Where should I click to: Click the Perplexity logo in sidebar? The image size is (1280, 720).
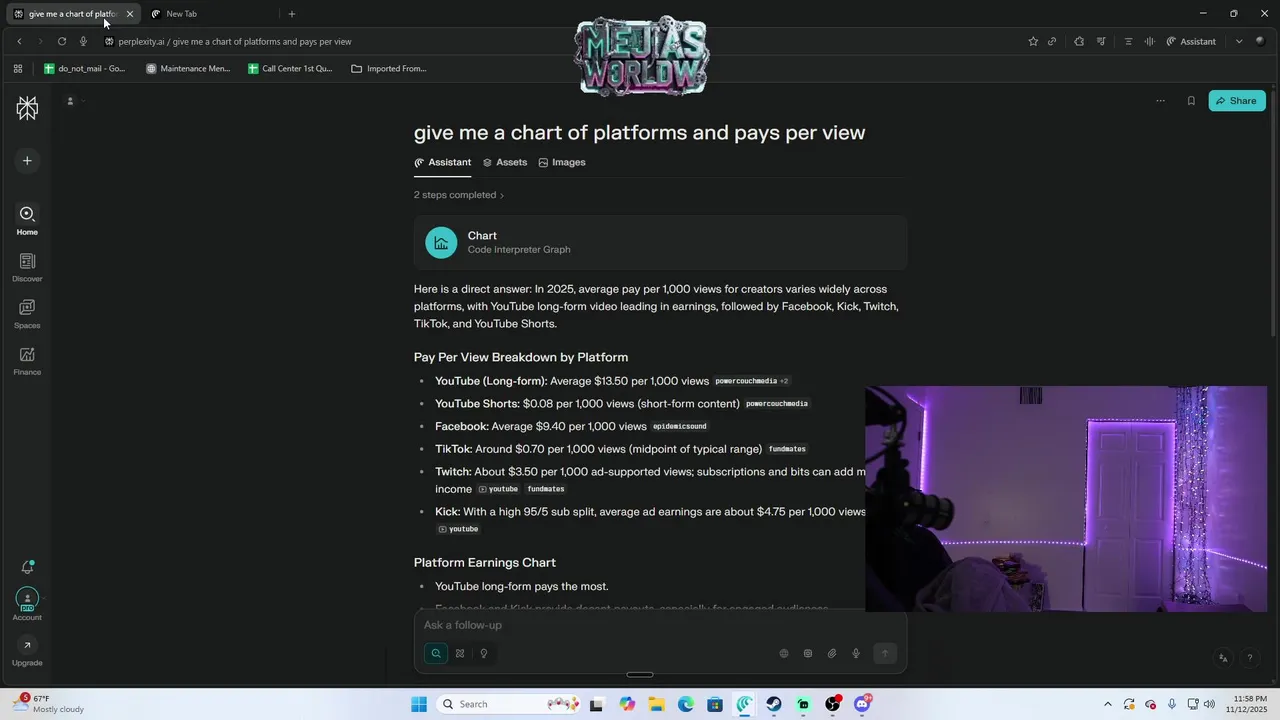[27, 108]
